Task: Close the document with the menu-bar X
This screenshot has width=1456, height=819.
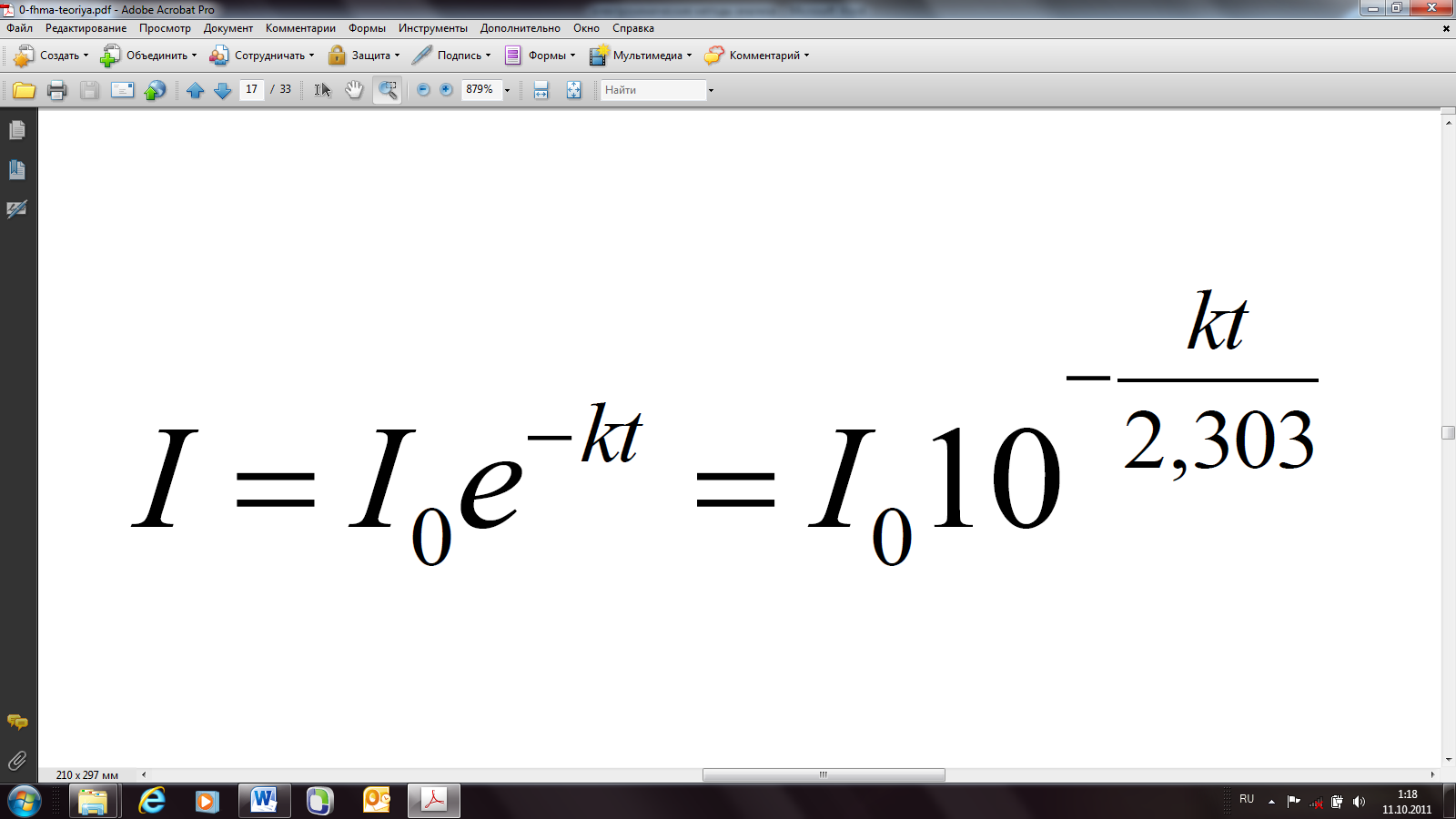Action: click(1446, 28)
